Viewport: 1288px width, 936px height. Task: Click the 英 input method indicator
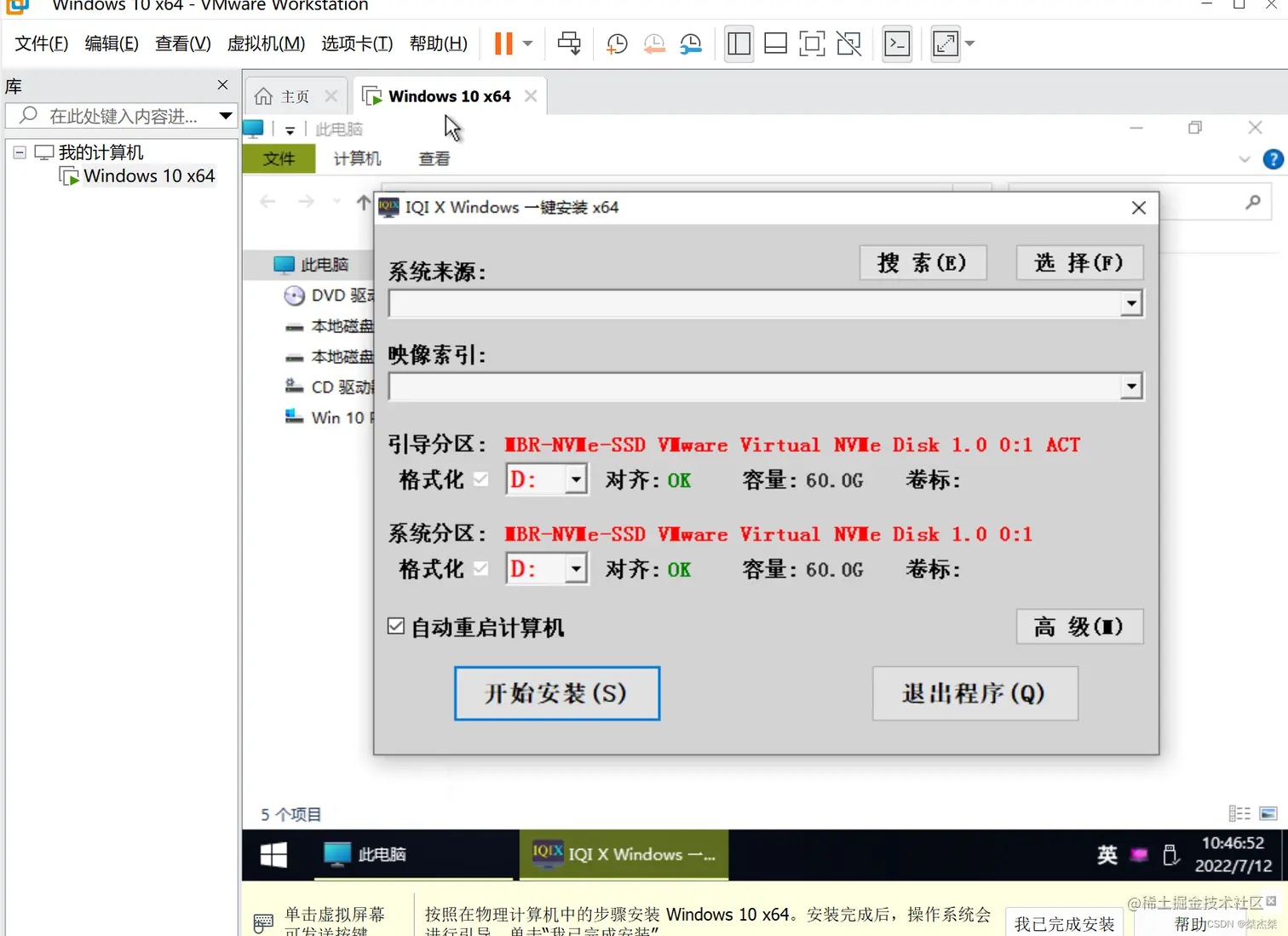coord(1107,854)
